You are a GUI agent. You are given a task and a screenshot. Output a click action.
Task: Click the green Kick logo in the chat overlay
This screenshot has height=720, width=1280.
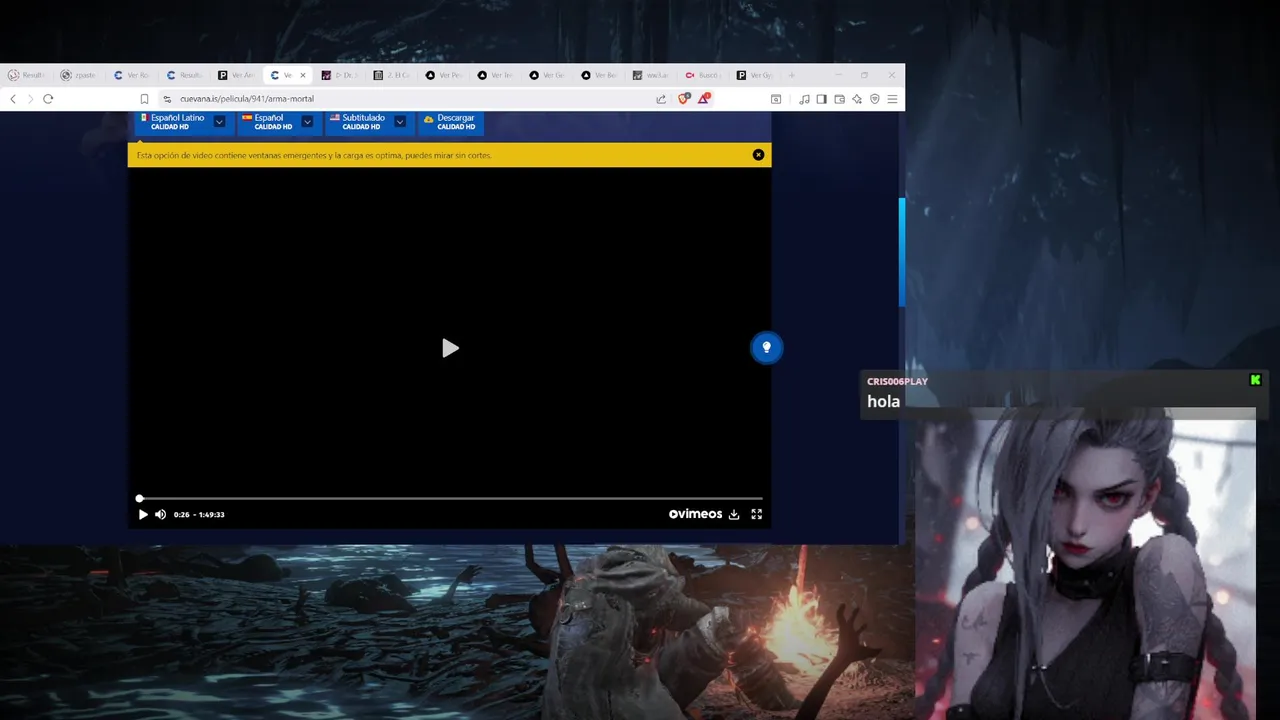coord(1255,380)
